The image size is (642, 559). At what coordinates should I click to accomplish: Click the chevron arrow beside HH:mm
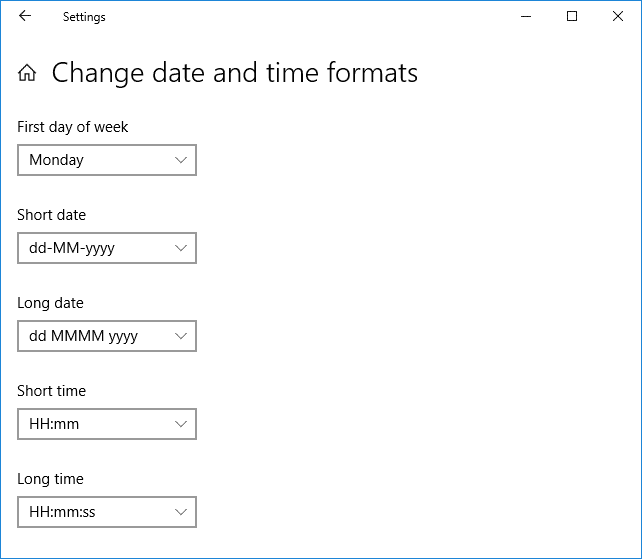pyautogui.click(x=181, y=424)
